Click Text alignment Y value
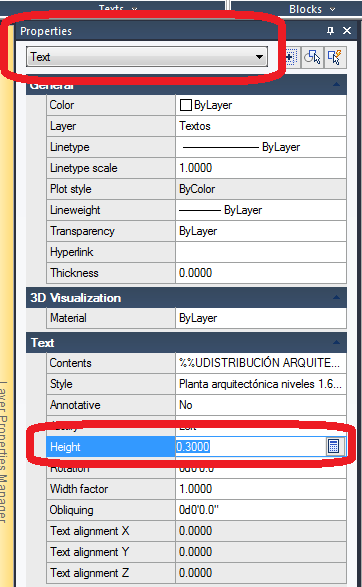 (x=261, y=552)
